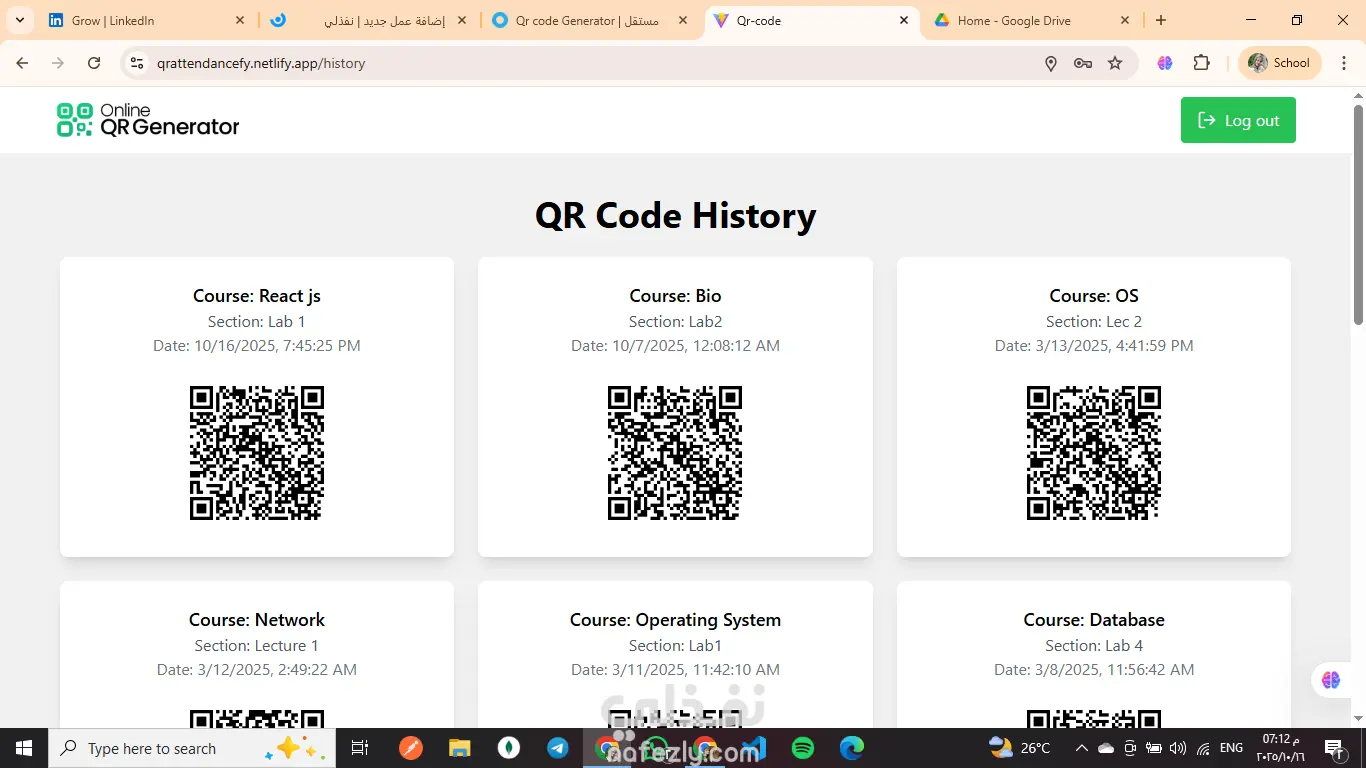Open the volume control speaker icon
This screenshot has height=768, width=1366.
click(1178, 748)
